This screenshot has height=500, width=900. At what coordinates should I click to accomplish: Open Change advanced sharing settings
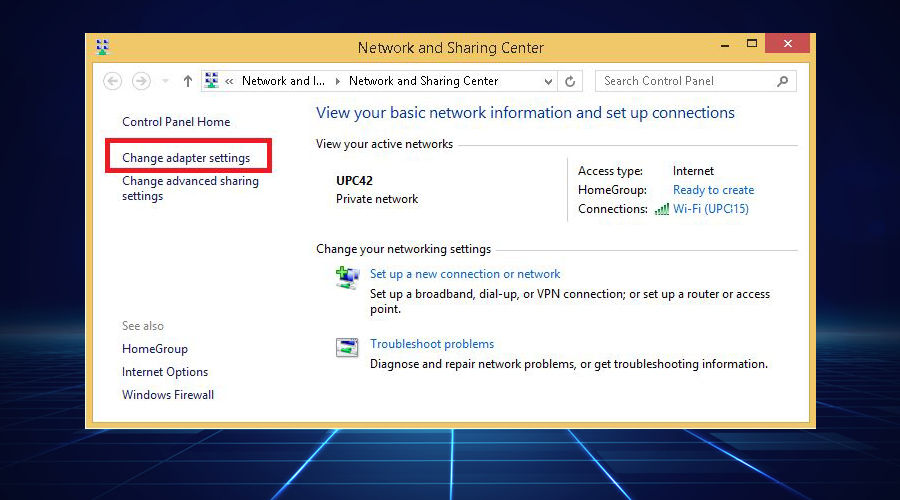click(x=190, y=188)
